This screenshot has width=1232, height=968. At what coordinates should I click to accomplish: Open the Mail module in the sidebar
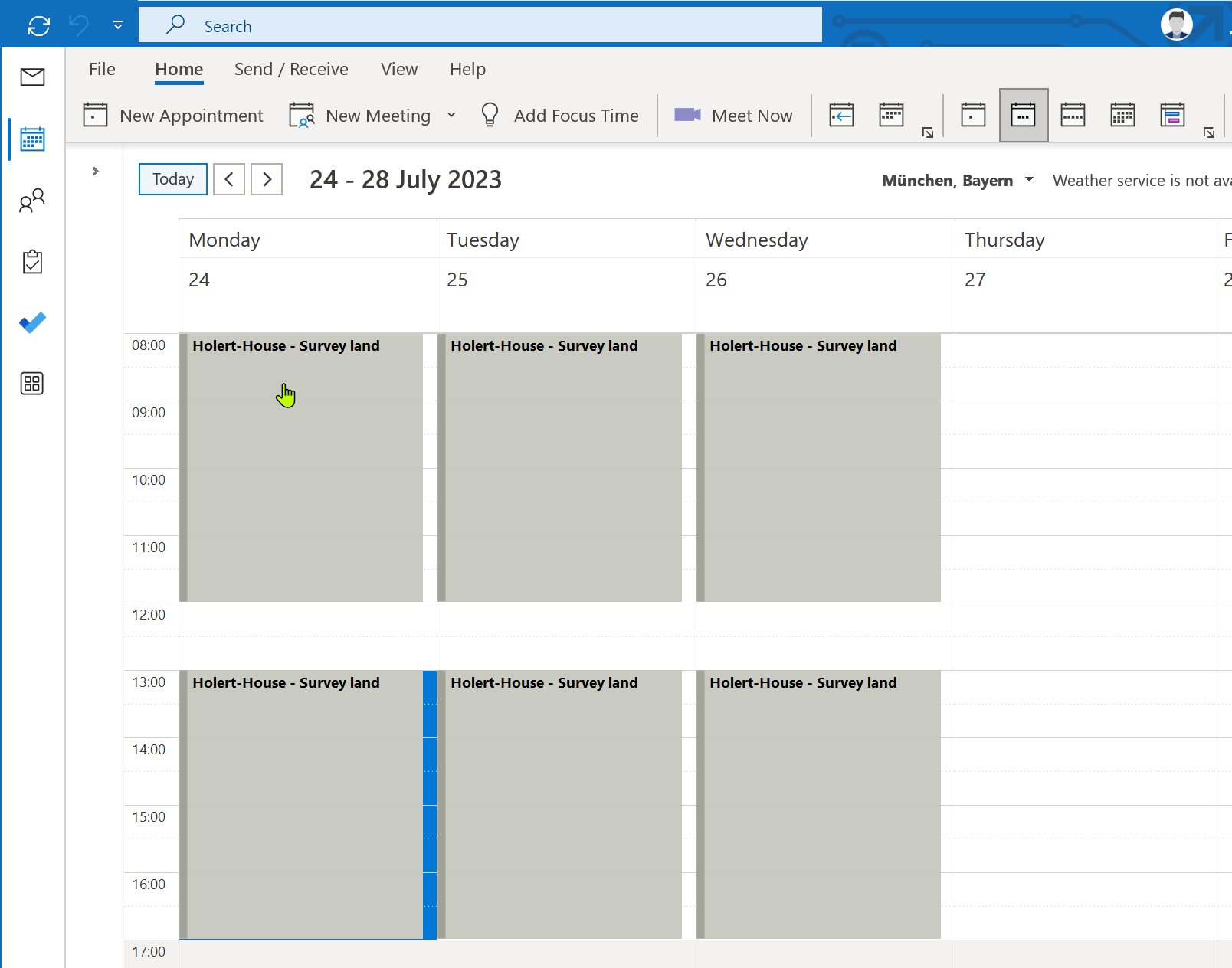(x=32, y=77)
